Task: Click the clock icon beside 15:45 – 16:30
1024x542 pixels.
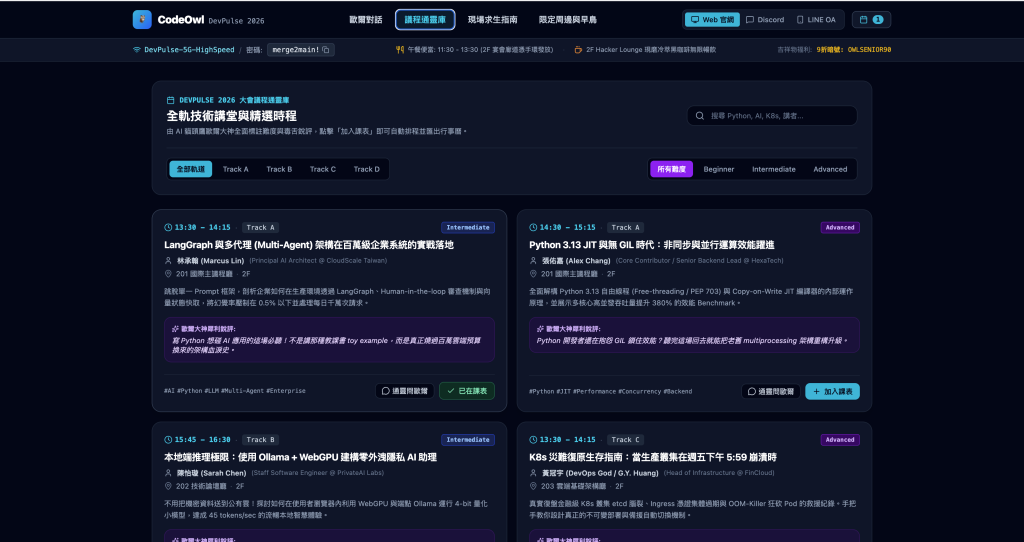Action: (168, 439)
